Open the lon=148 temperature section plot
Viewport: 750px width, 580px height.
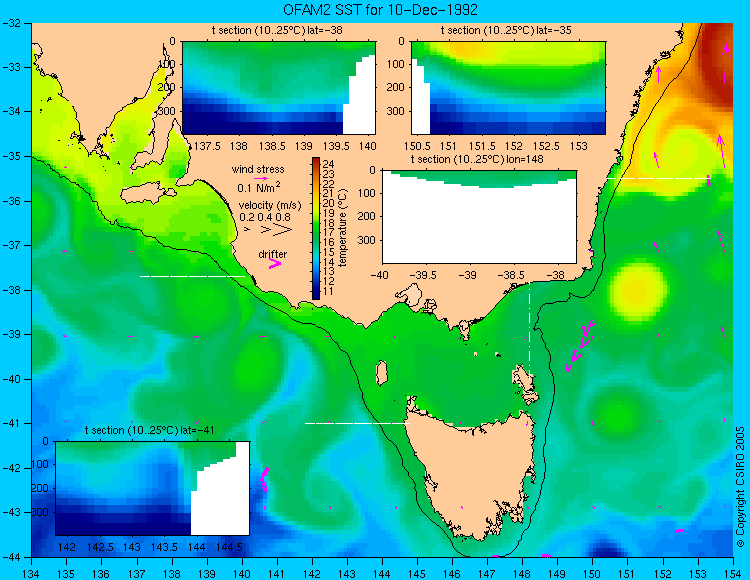[x=479, y=217]
